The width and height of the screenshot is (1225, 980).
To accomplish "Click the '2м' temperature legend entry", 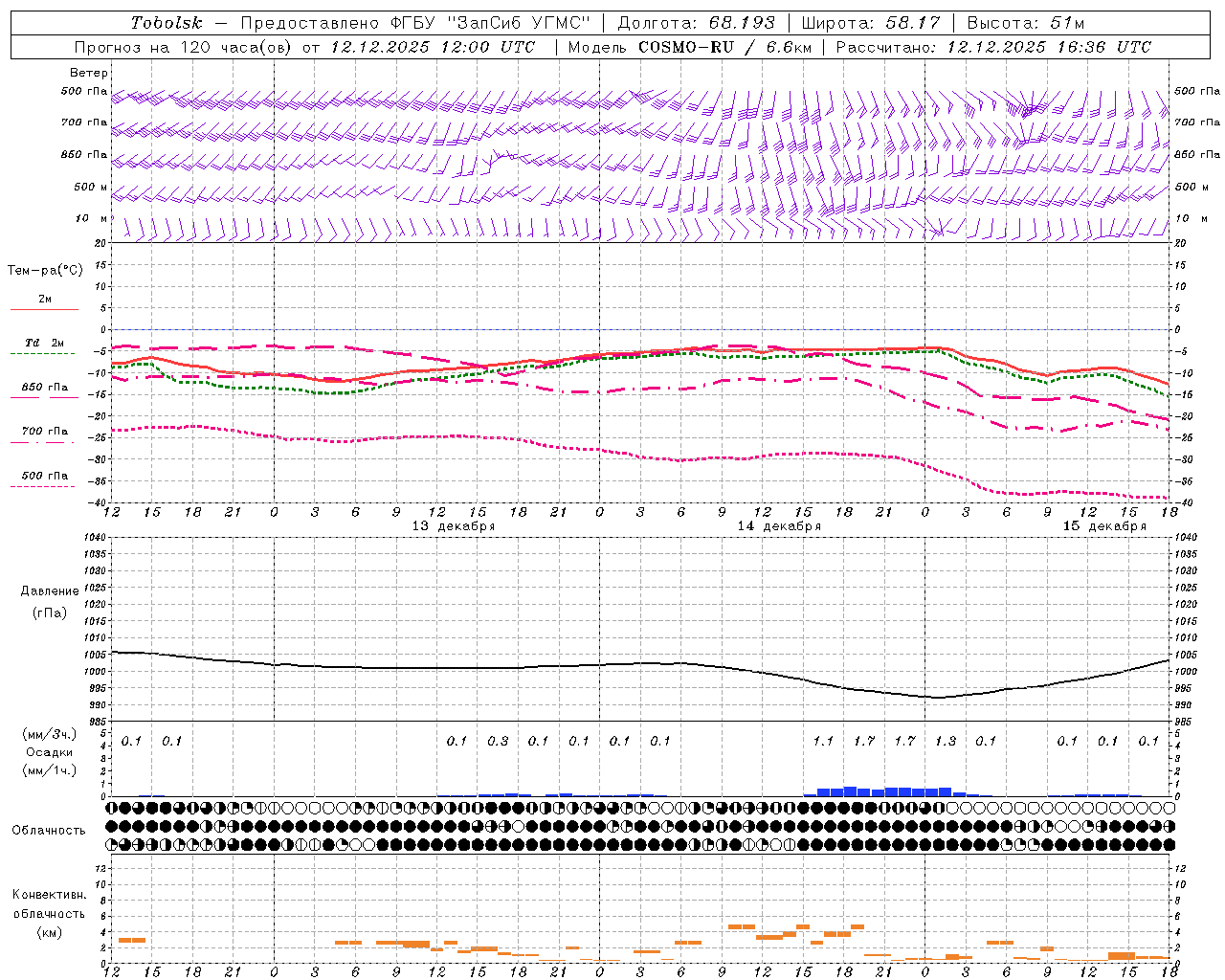I will pyautogui.click(x=45, y=299).
